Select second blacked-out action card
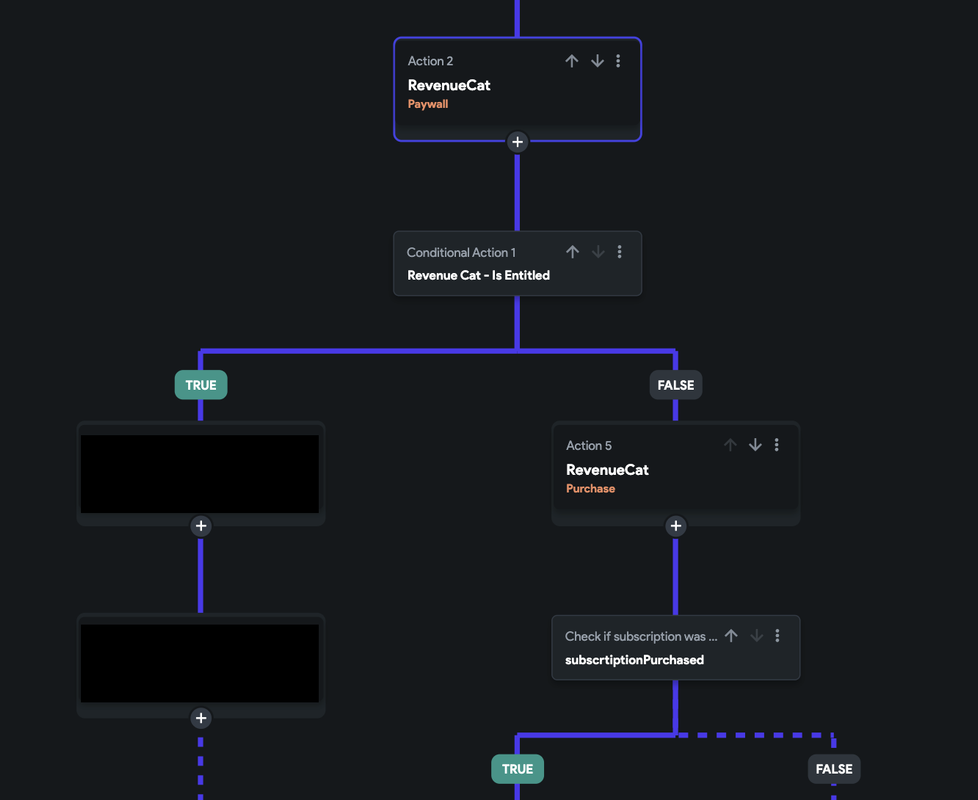Image resolution: width=978 pixels, height=800 pixels. [x=201, y=665]
